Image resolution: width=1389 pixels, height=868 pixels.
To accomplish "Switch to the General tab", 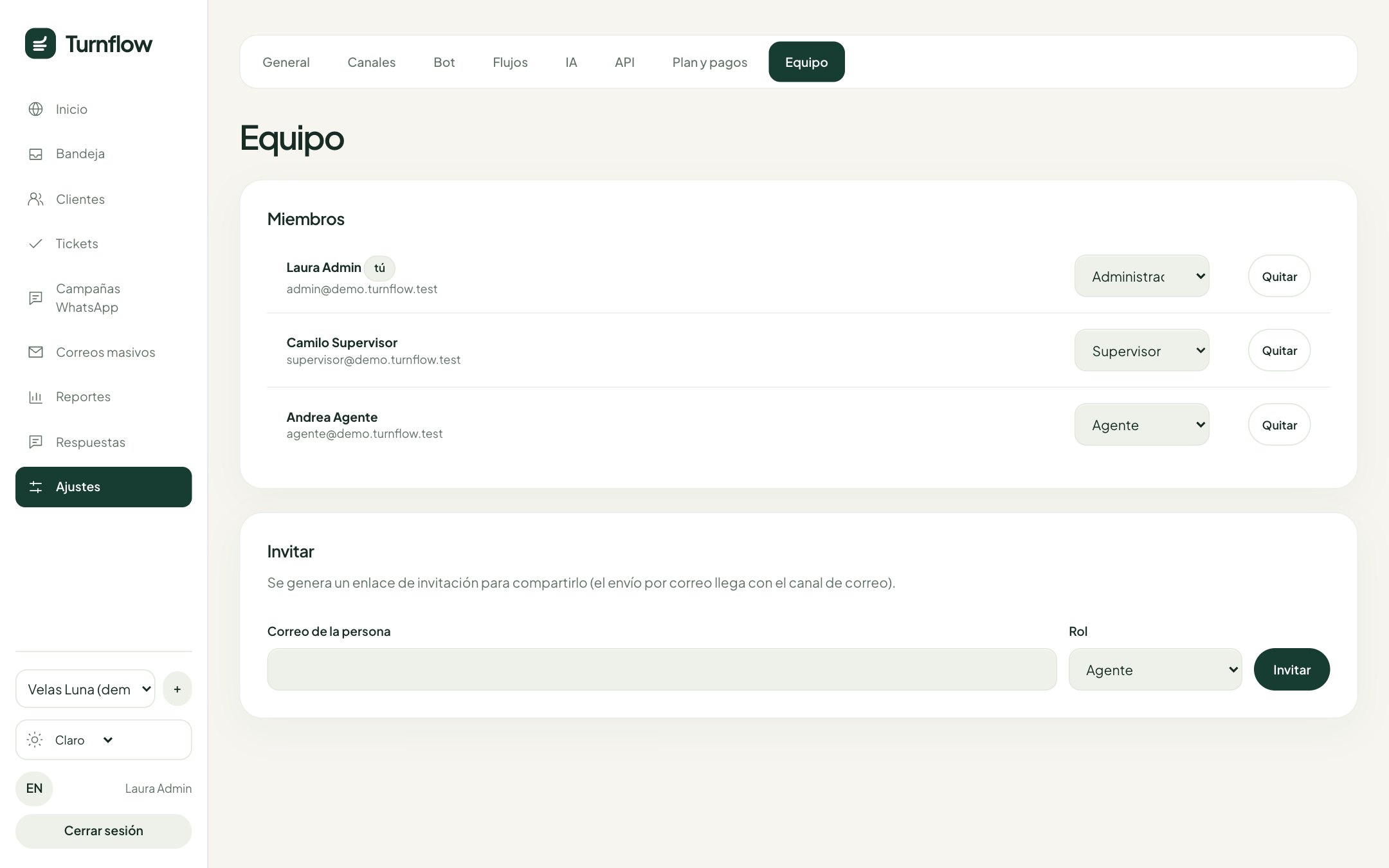I will [286, 62].
